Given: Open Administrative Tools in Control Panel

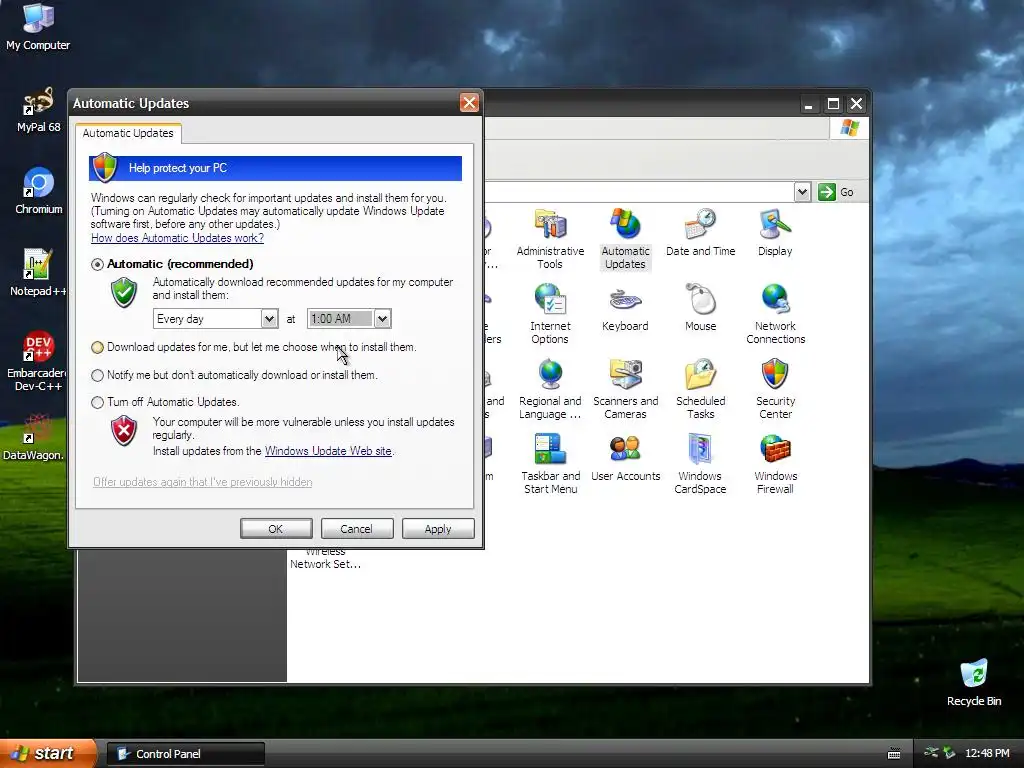Looking at the screenshot, I should (x=550, y=238).
